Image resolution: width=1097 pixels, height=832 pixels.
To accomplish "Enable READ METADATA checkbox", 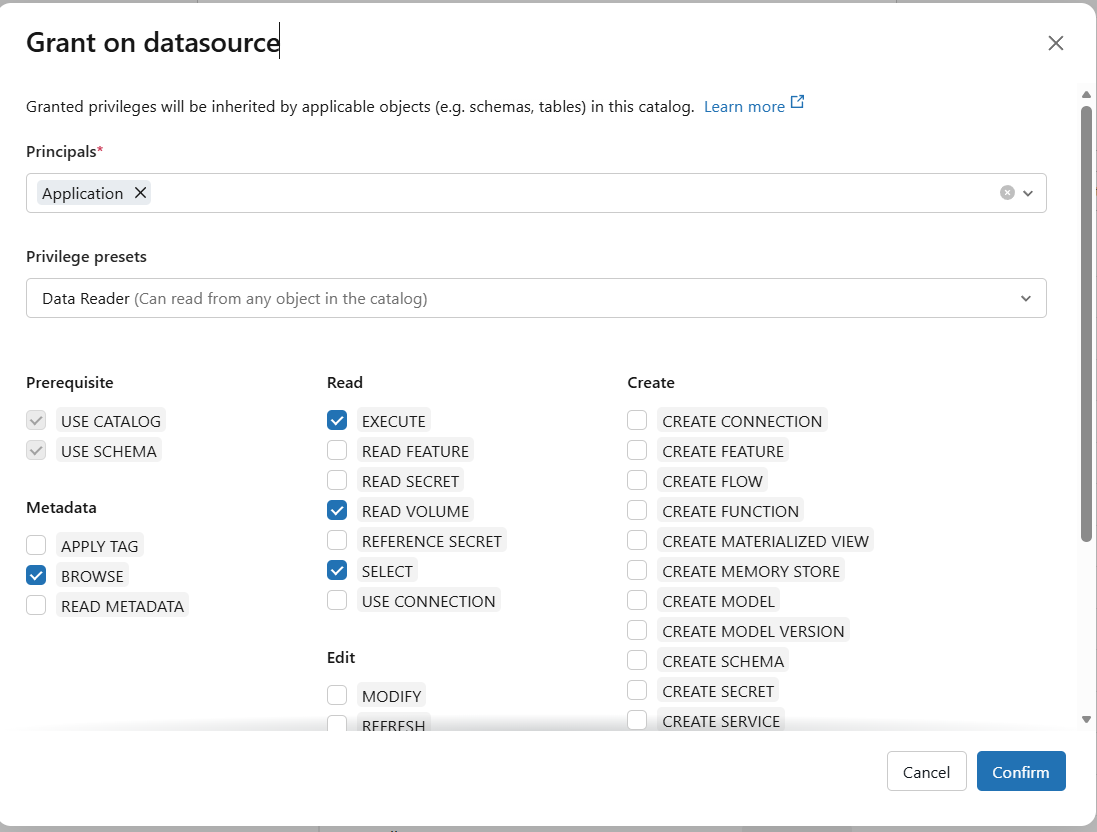I will tap(36, 605).
